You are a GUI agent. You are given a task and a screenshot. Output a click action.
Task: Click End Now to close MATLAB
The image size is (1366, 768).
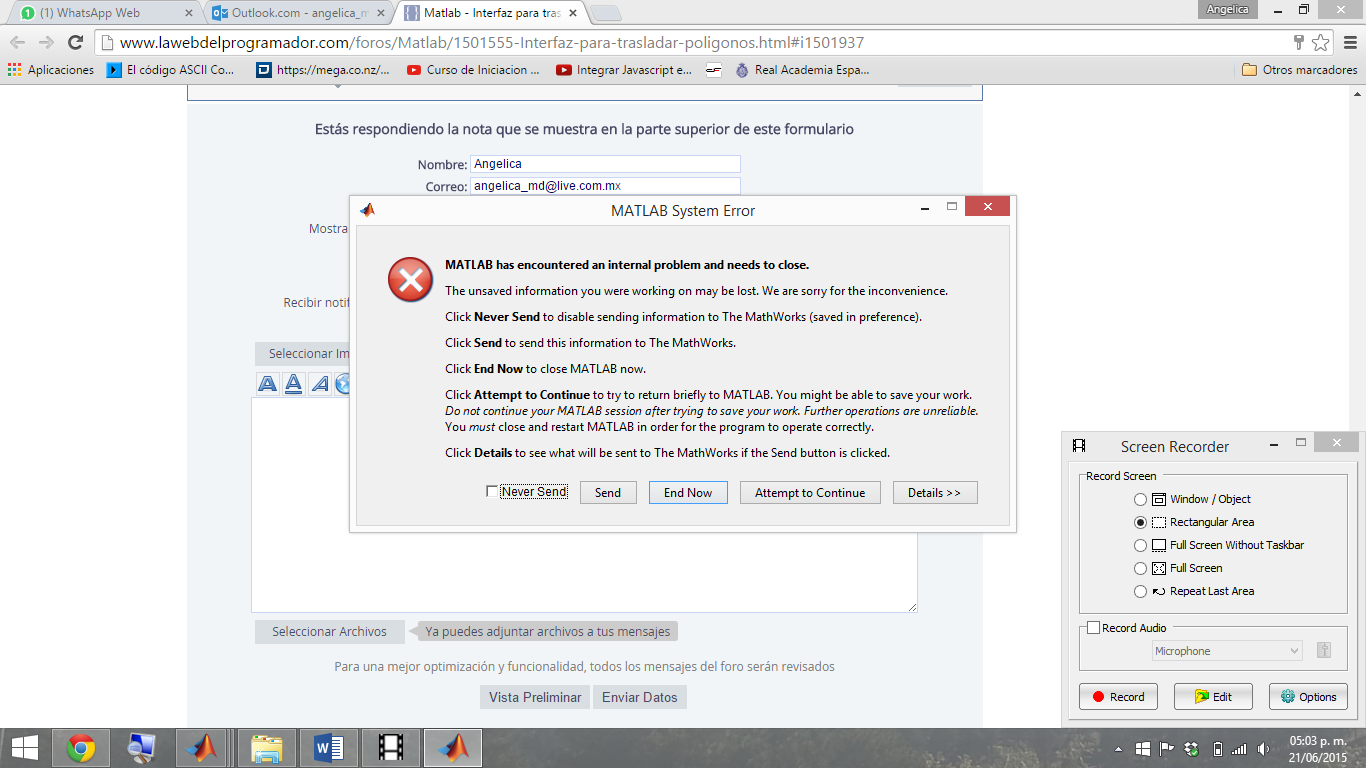(x=688, y=492)
